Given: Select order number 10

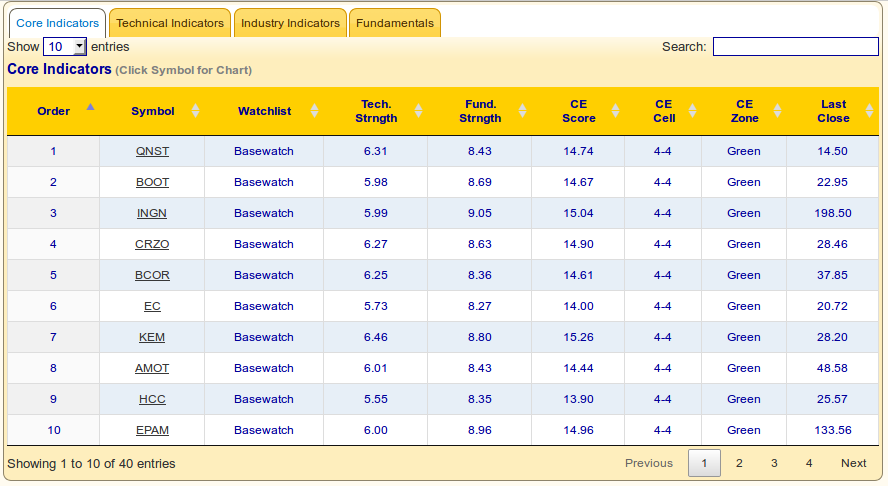Looking at the screenshot, I should [54, 430].
